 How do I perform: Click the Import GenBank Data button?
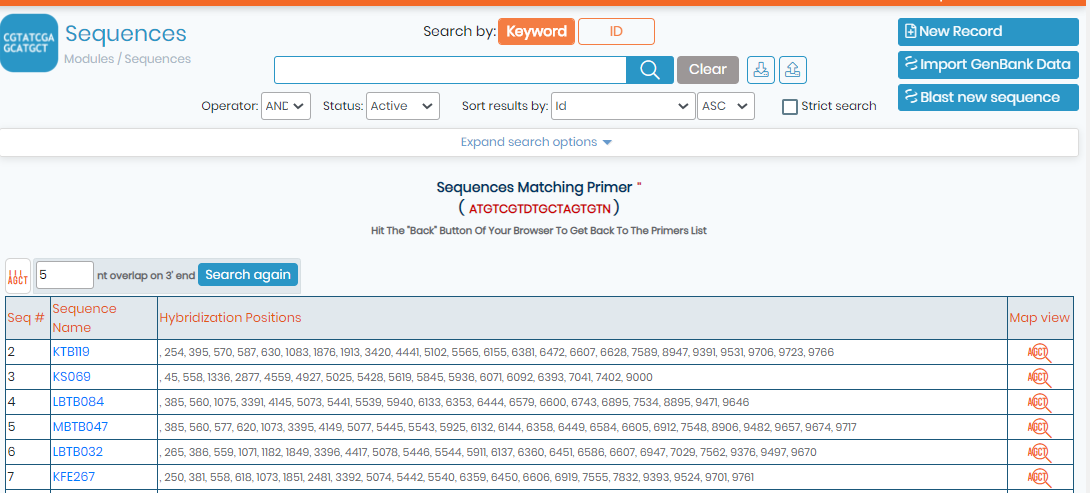pyautogui.click(x=989, y=65)
